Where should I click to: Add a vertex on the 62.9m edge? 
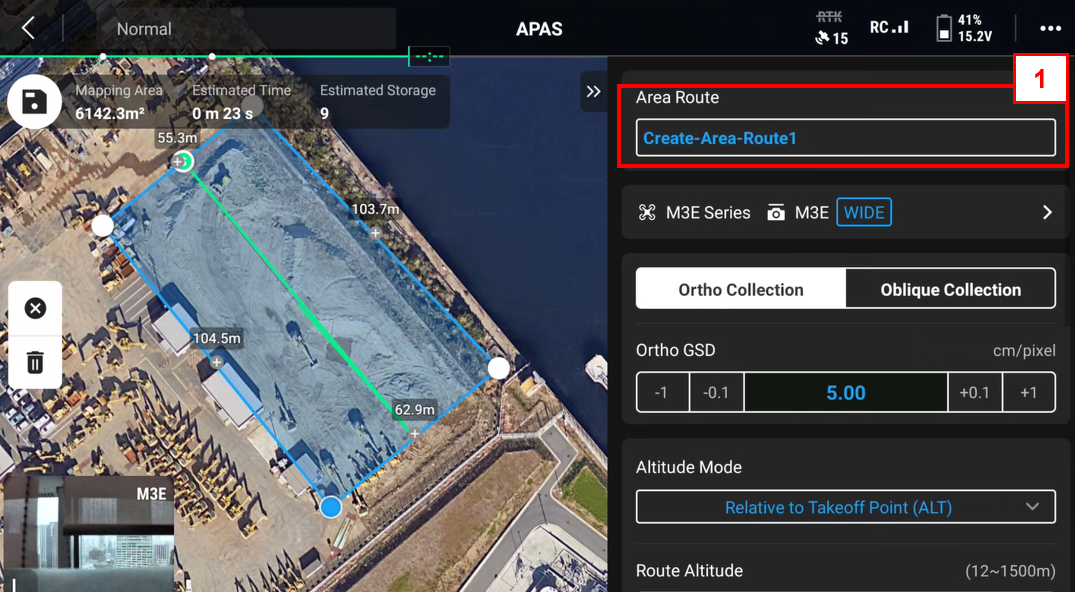(414, 434)
